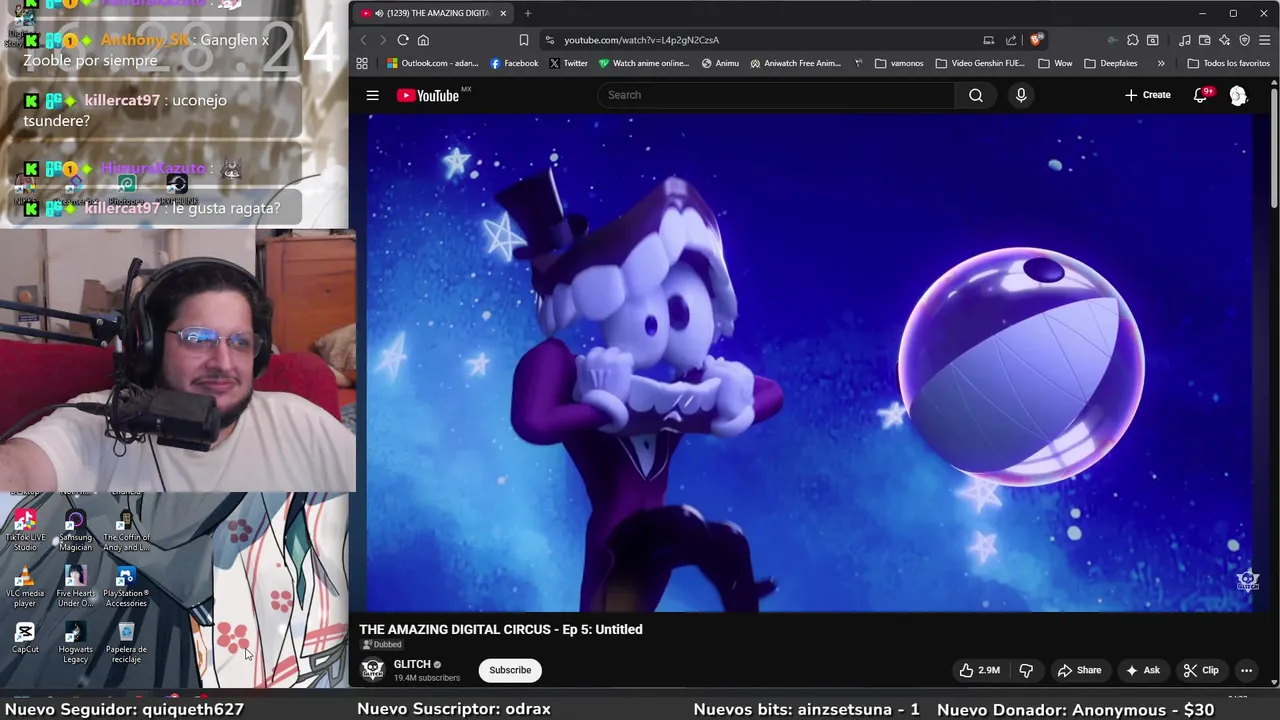Click the video player to pause playback
Image resolution: width=1280 pixels, height=720 pixels.
(x=809, y=362)
